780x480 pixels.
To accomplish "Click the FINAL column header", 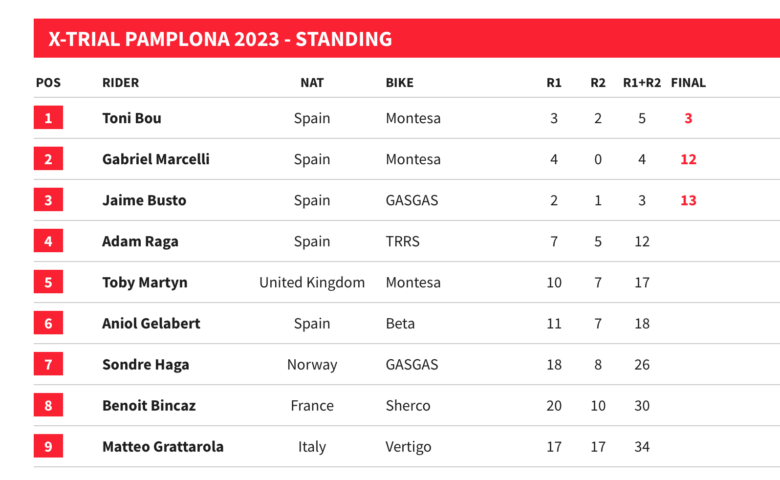I will pyautogui.click(x=688, y=83).
